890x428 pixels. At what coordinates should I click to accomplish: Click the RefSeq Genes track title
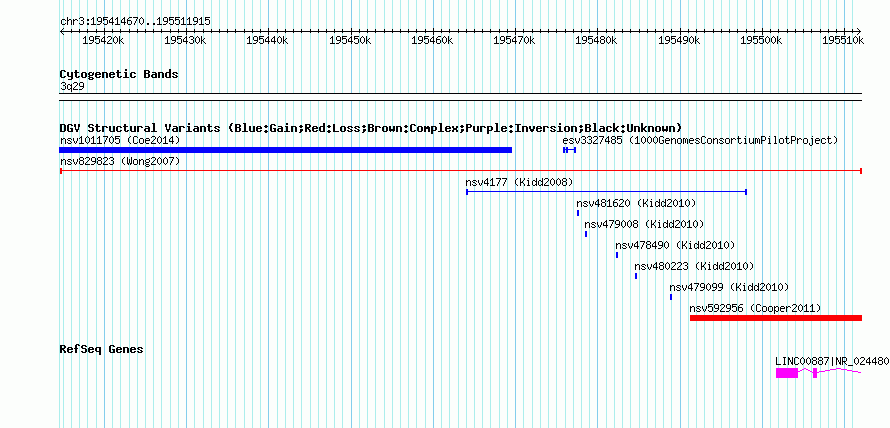pyautogui.click(x=102, y=349)
